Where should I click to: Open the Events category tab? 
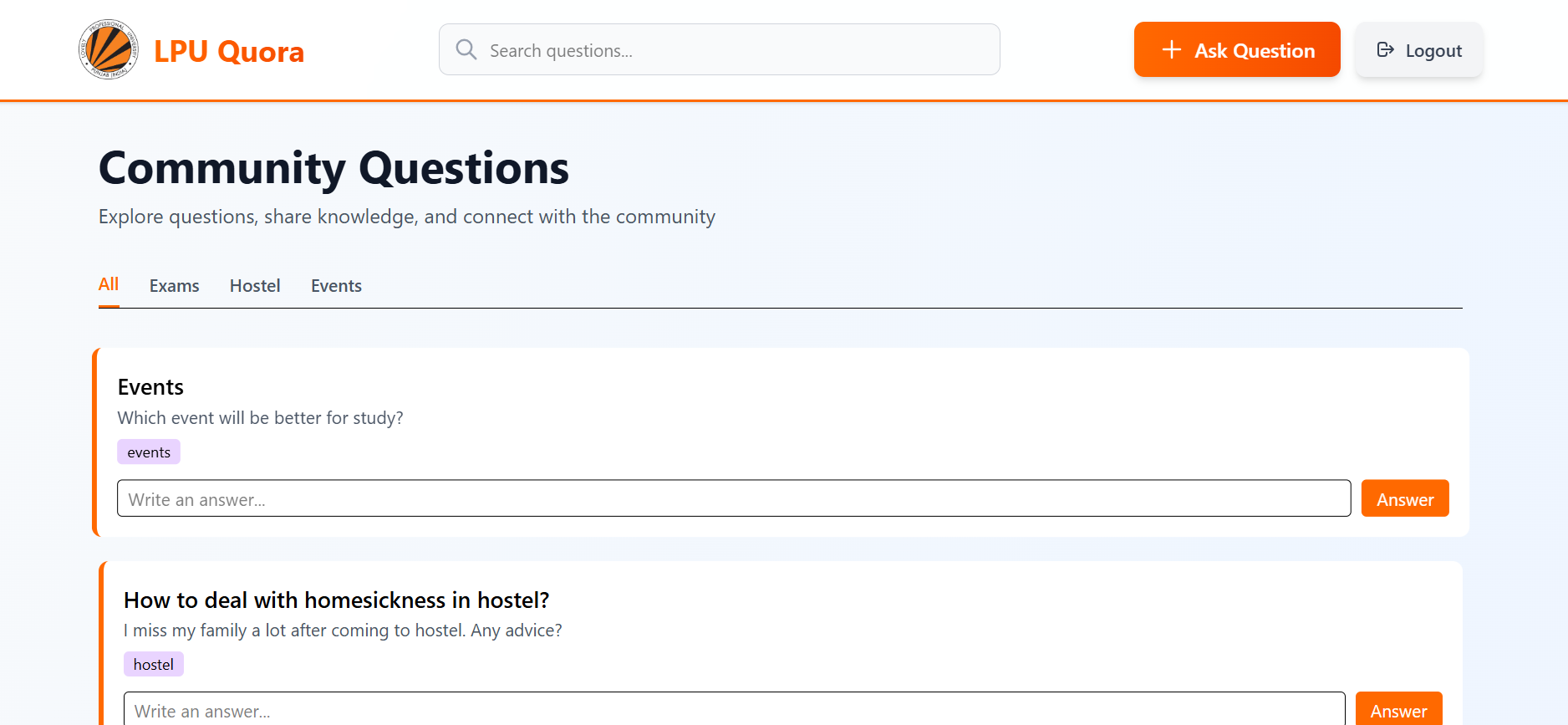(x=336, y=285)
